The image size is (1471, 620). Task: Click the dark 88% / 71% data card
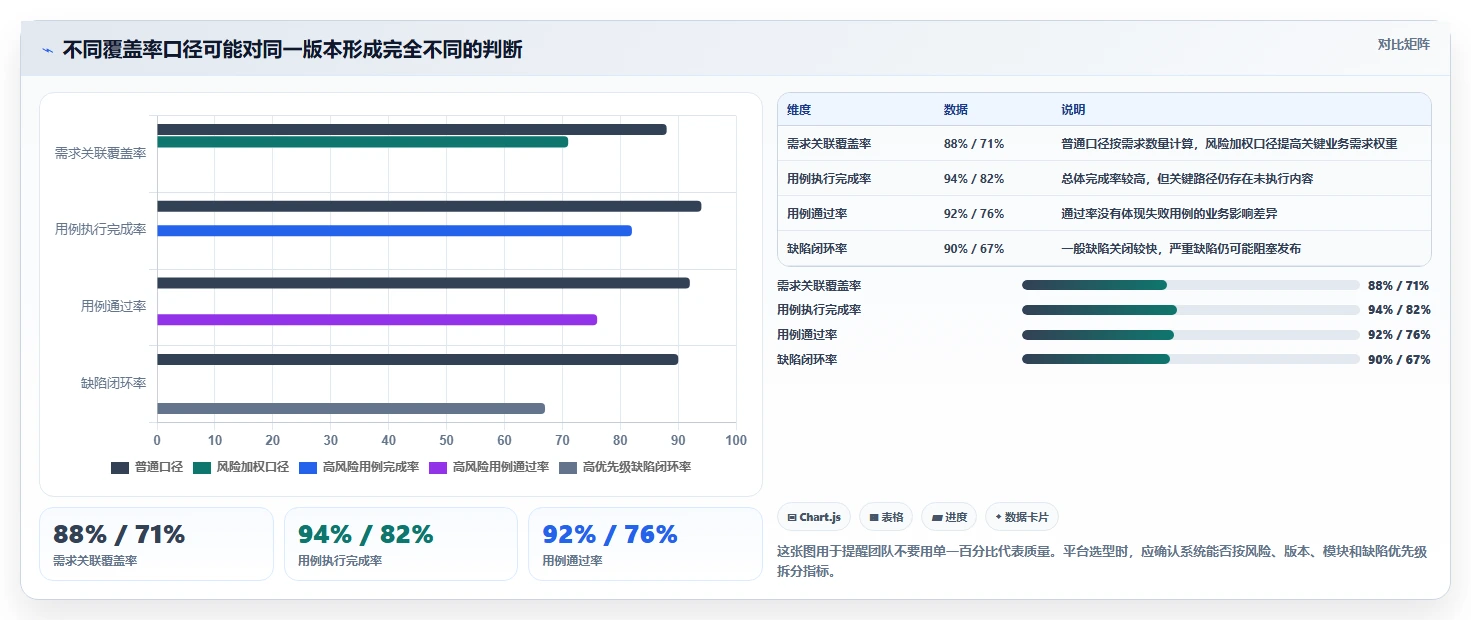[156, 544]
